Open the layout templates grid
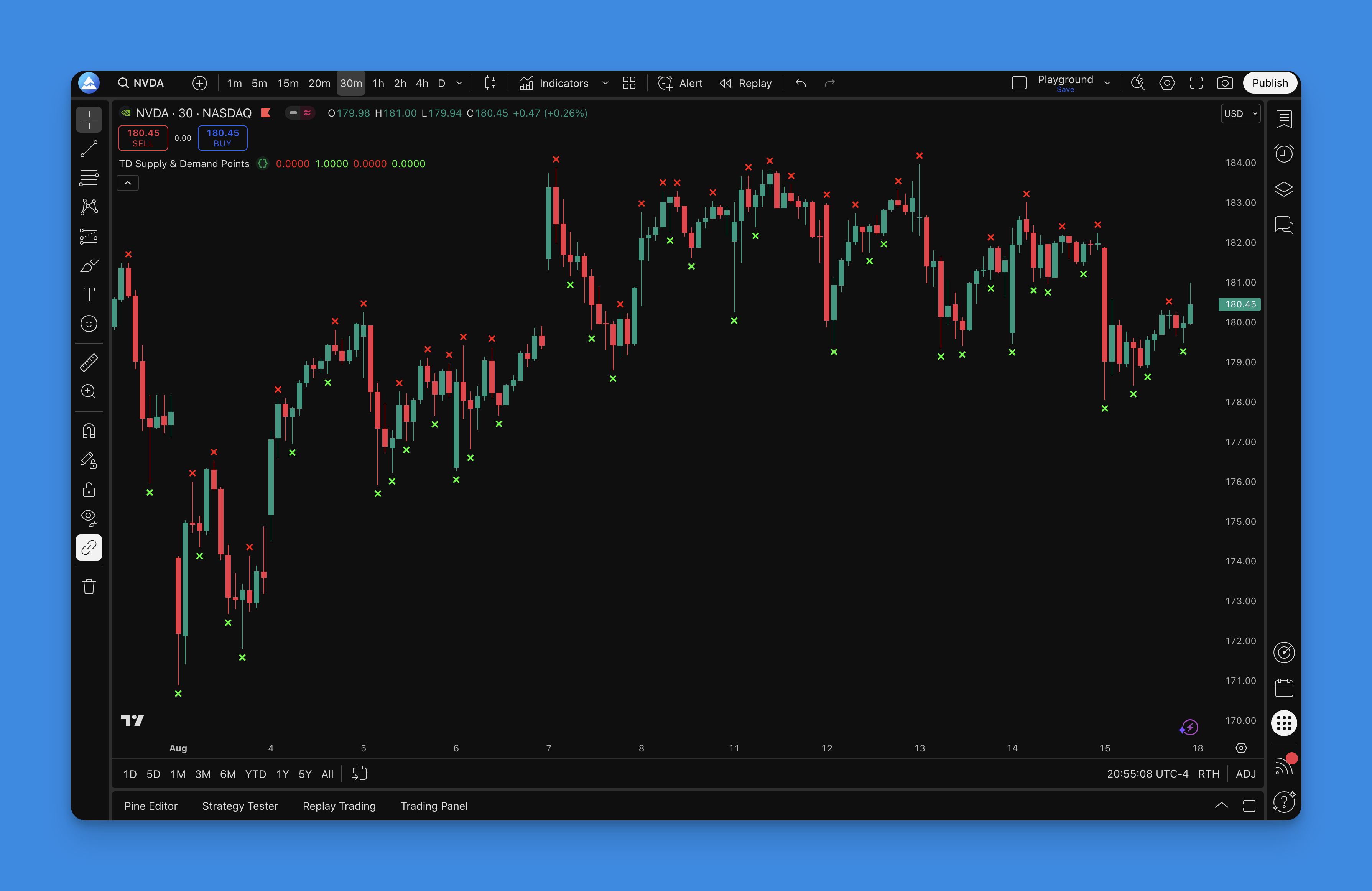 click(x=629, y=83)
